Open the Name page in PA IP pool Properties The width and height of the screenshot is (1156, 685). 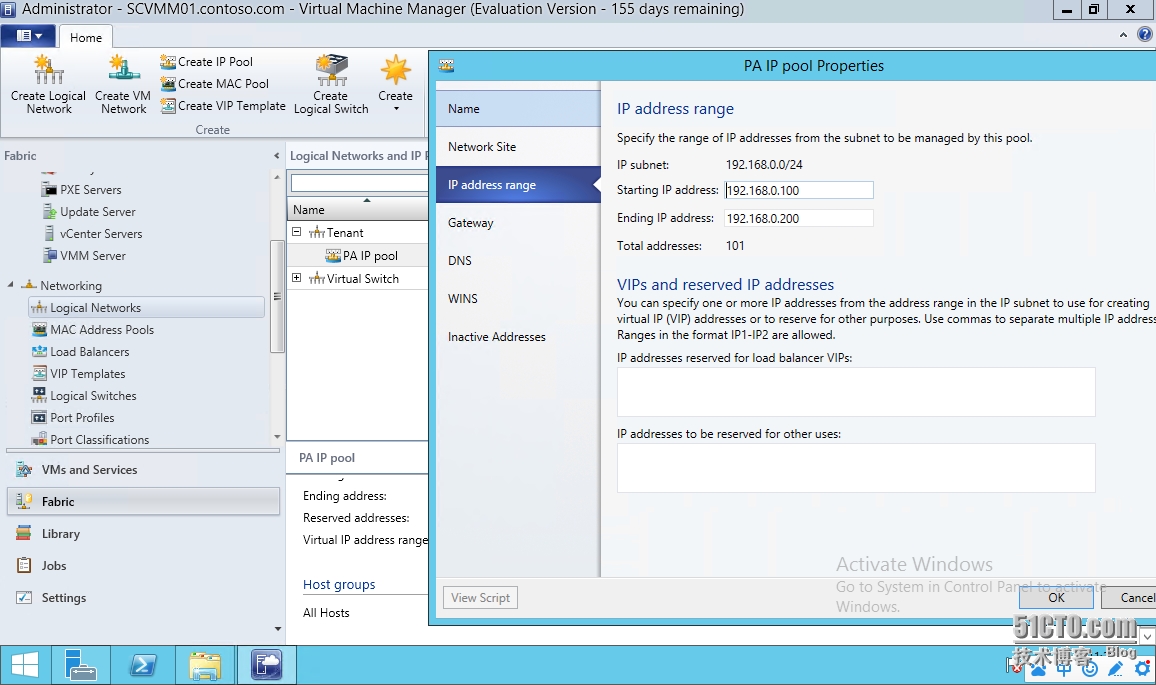pyautogui.click(x=518, y=108)
